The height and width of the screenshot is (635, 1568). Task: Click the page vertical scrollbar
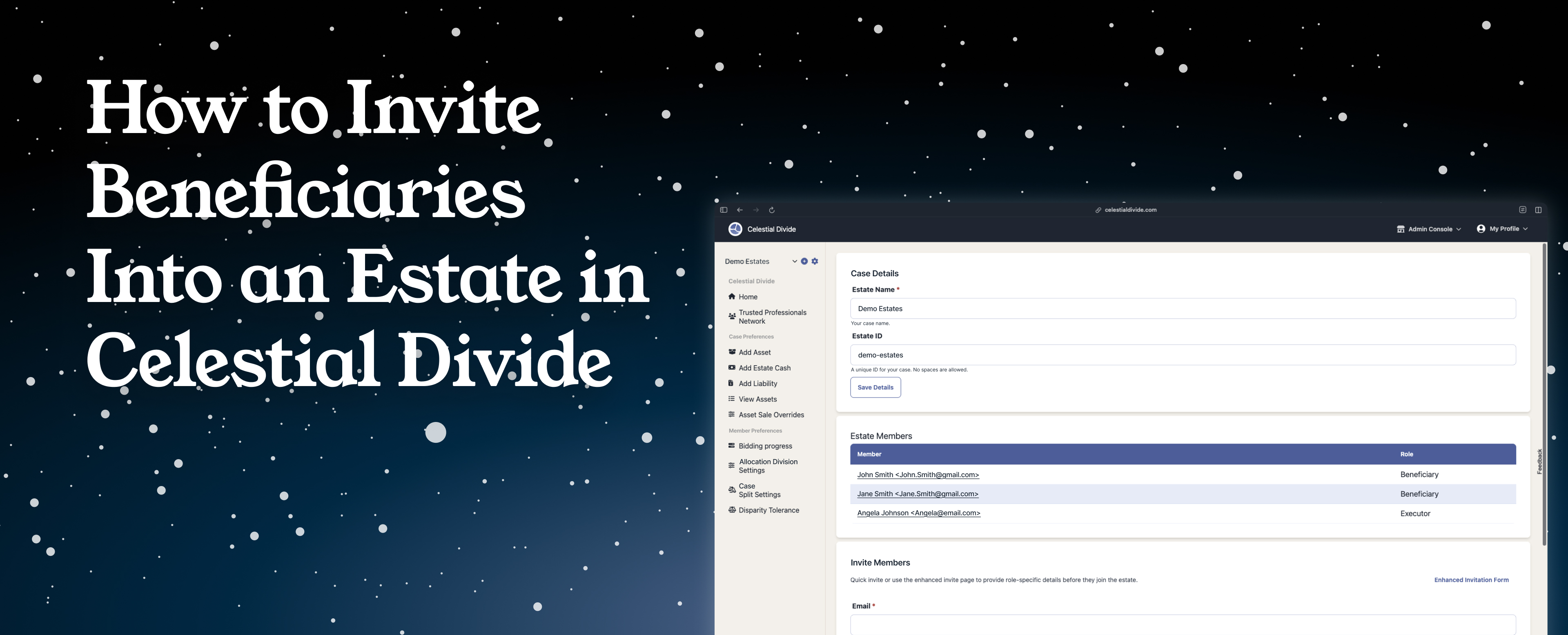click(x=1544, y=394)
